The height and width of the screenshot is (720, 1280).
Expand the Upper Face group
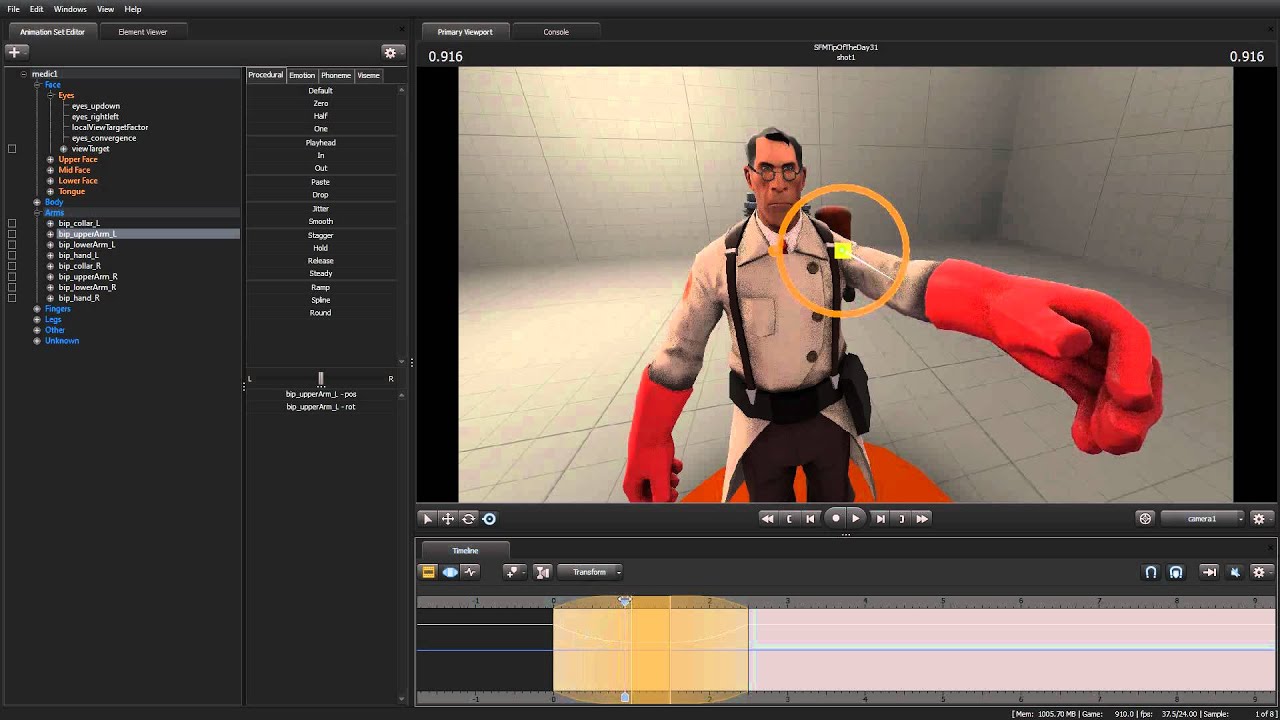click(50, 159)
